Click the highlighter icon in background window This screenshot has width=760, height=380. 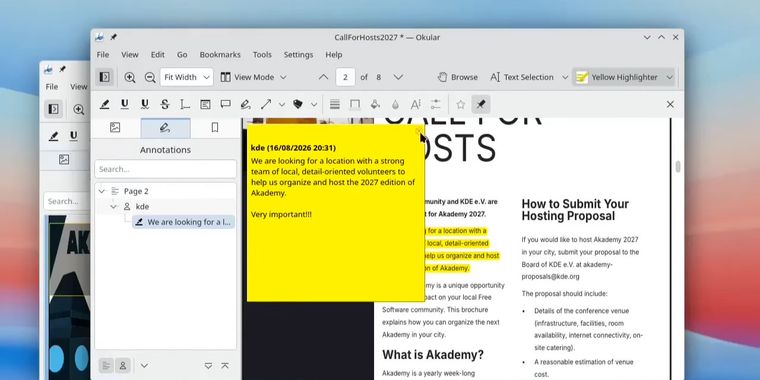click(x=54, y=136)
